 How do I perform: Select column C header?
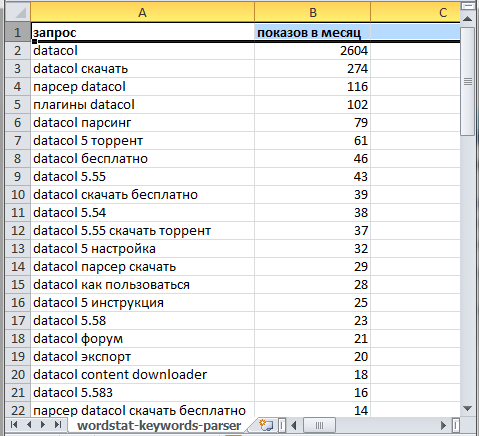point(415,12)
